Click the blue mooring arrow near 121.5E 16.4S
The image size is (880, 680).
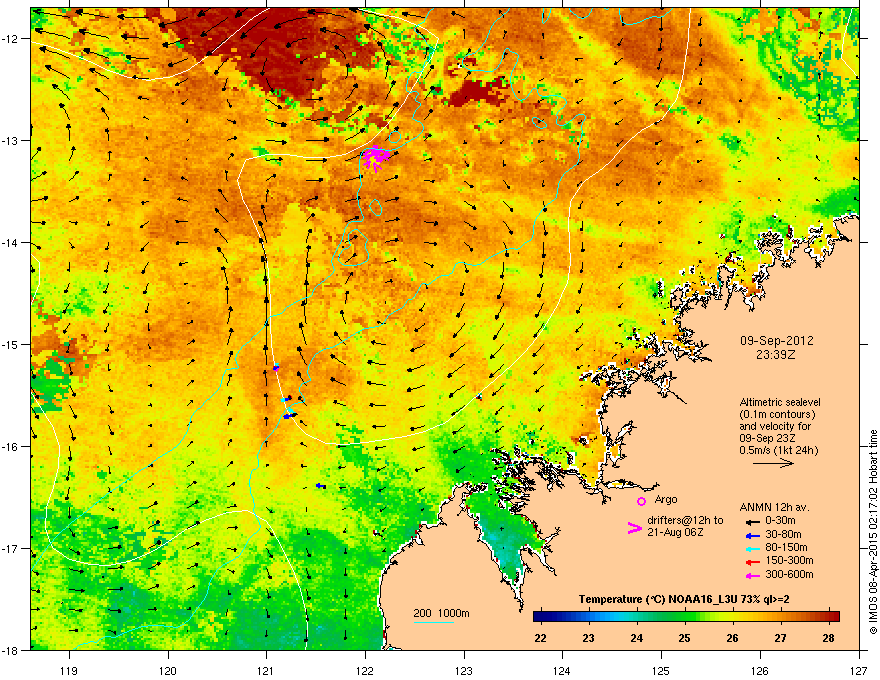pos(320,485)
